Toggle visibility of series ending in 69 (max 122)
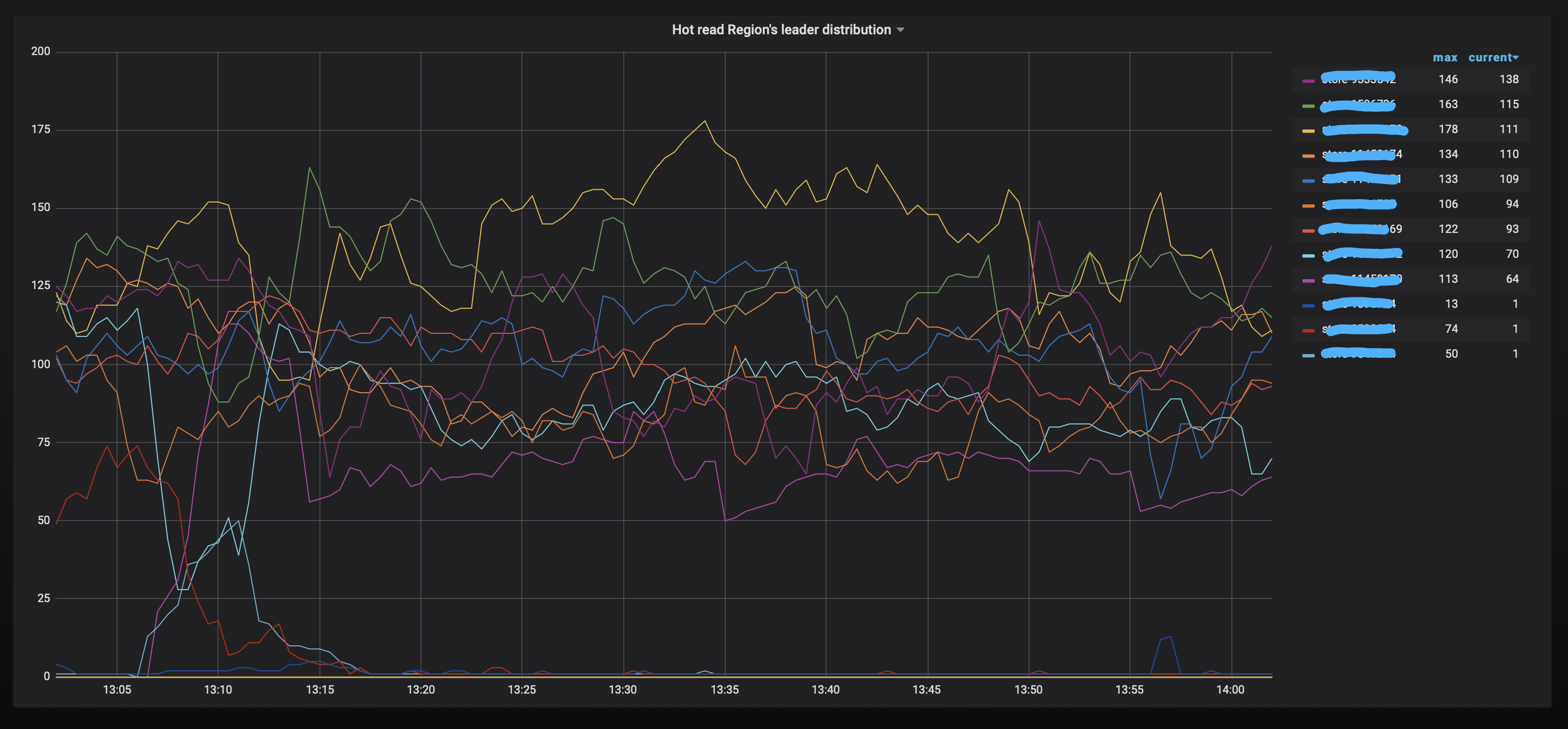Image resolution: width=1568 pixels, height=729 pixels. click(x=1360, y=229)
